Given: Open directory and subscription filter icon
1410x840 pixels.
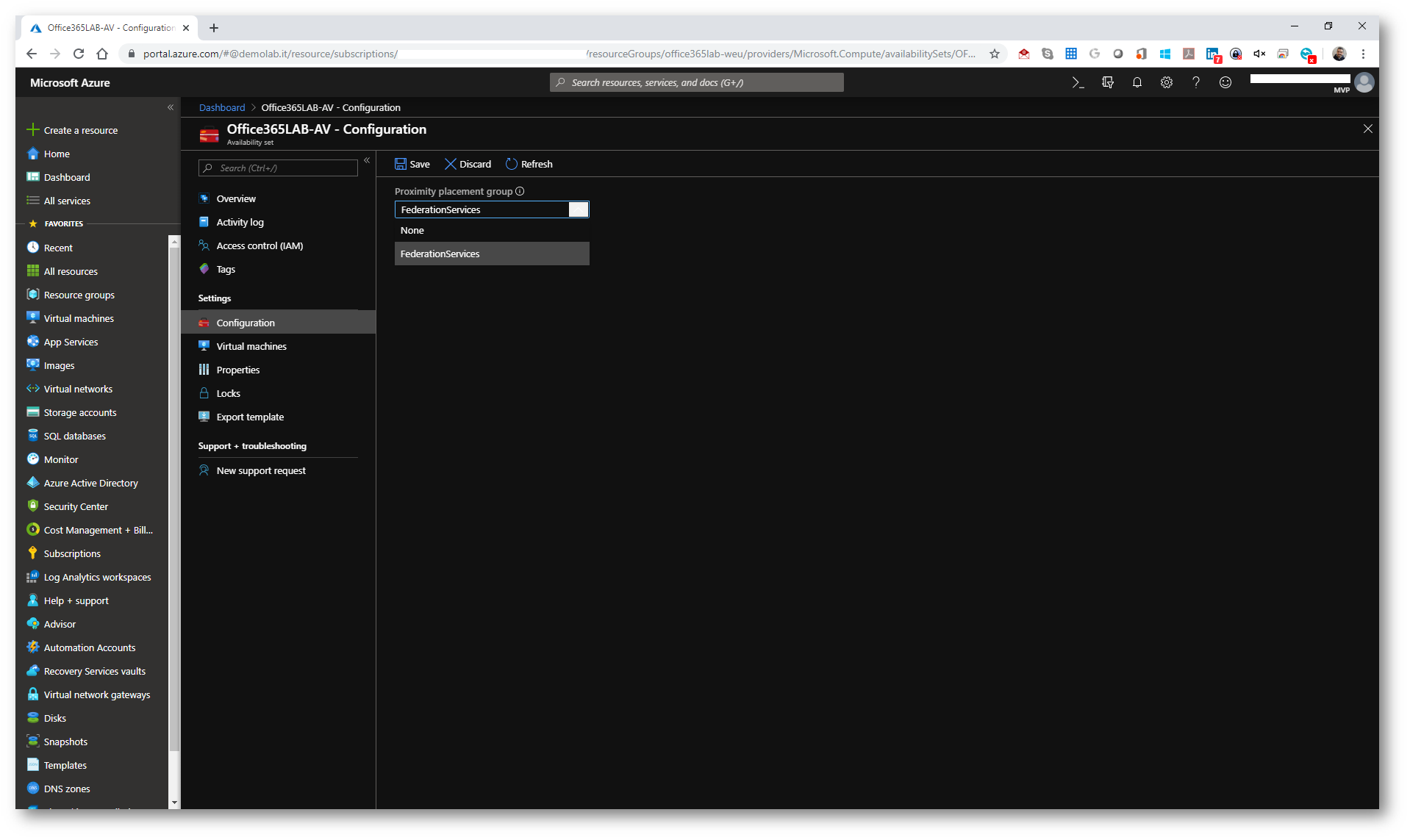Looking at the screenshot, I should 1108,83.
